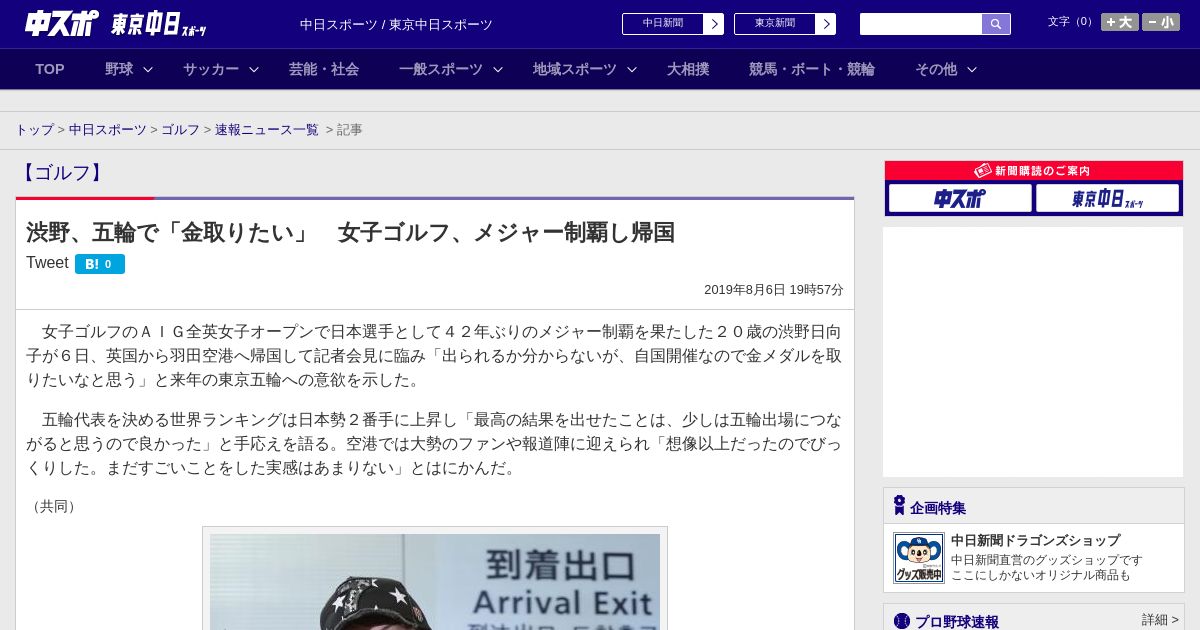
Task: Decrease text size with the 小 button
Action: [x=1161, y=22]
